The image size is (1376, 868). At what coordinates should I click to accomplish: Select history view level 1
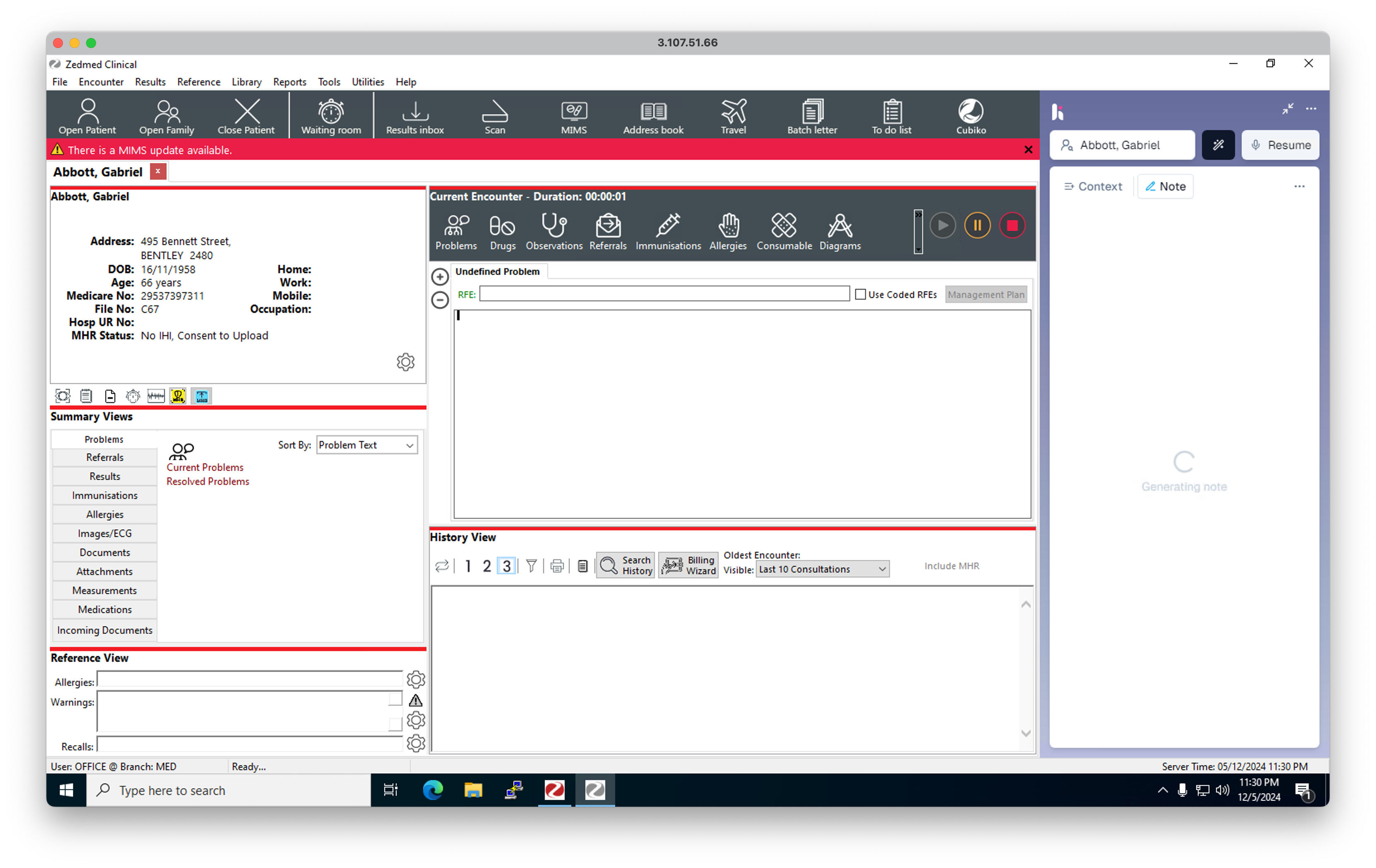coord(467,566)
